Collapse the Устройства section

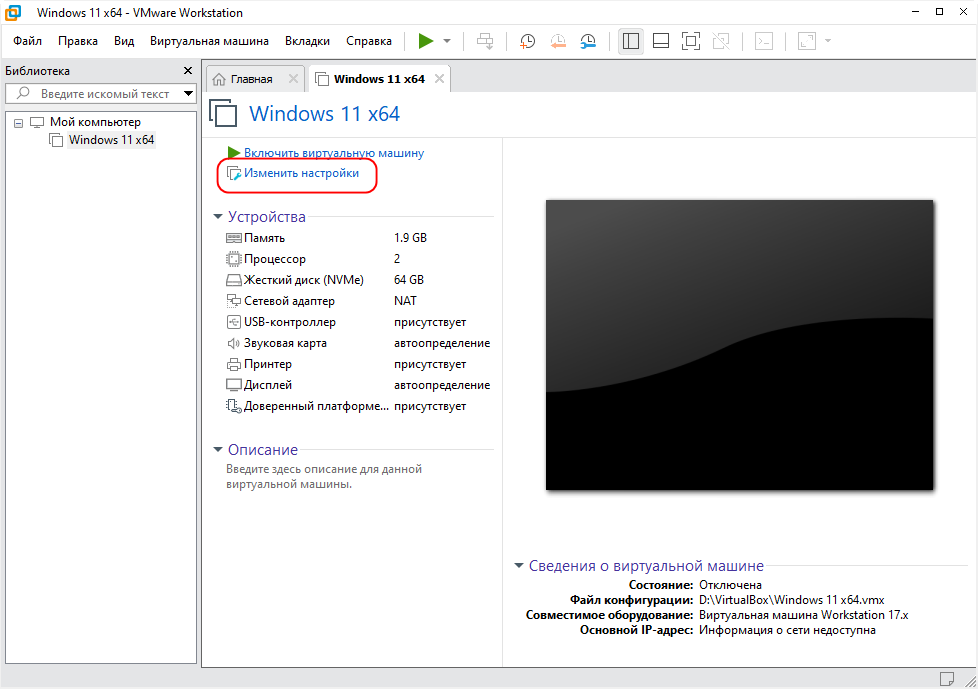tap(218, 216)
